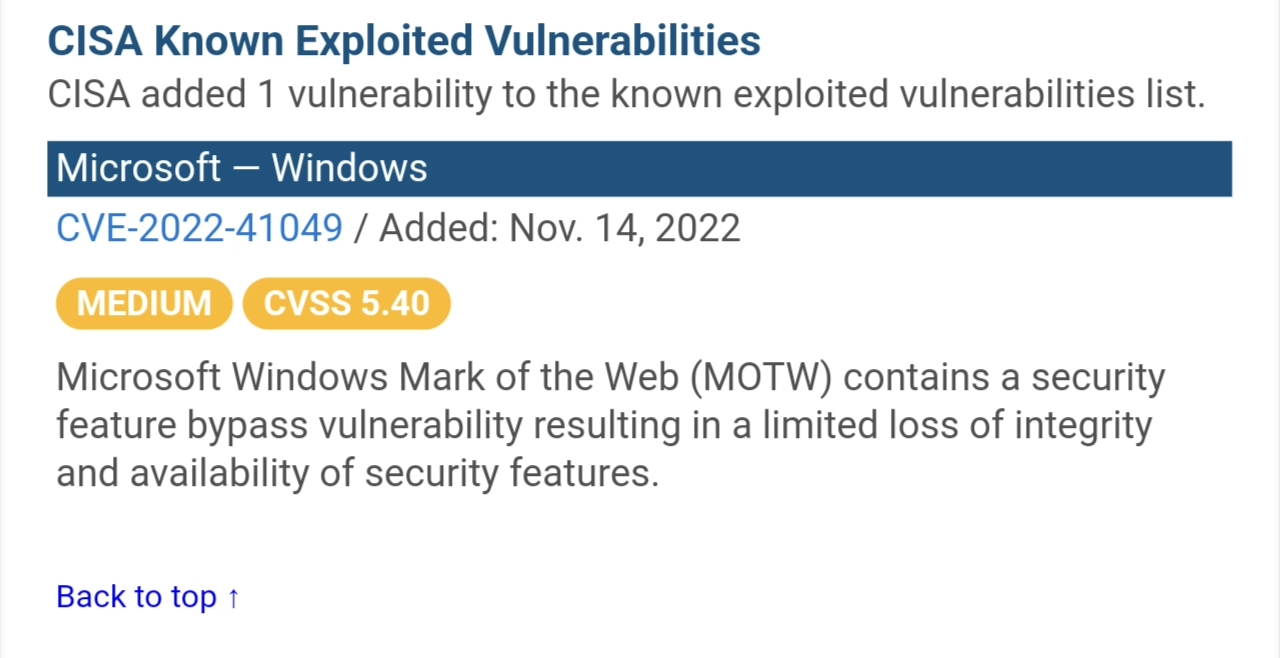This screenshot has width=1280, height=658.
Task: Click the CISA Known Exploited Vulnerabilities heading
Action: [404, 41]
